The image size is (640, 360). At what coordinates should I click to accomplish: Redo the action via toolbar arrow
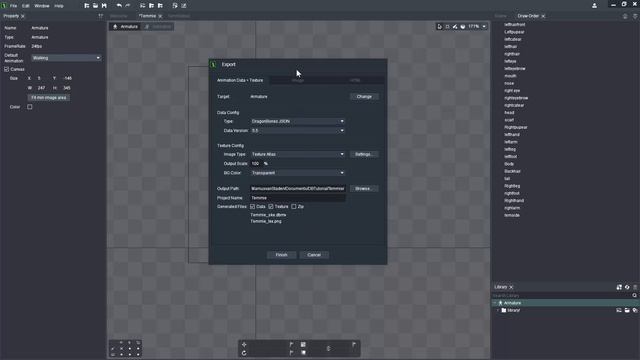click(128, 6)
